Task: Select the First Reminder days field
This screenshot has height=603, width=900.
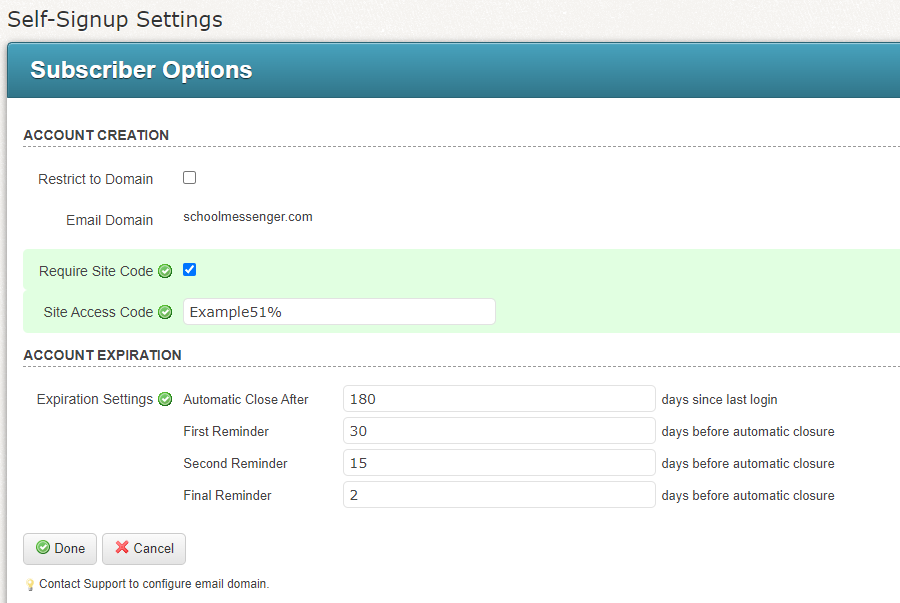Action: (x=499, y=431)
